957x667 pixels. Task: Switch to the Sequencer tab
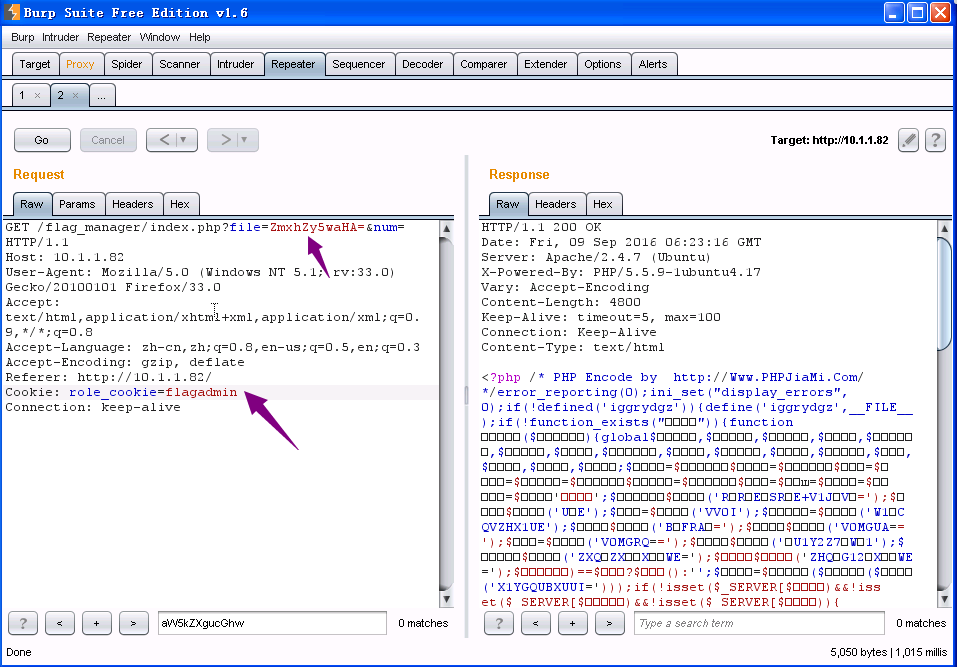click(359, 64)
